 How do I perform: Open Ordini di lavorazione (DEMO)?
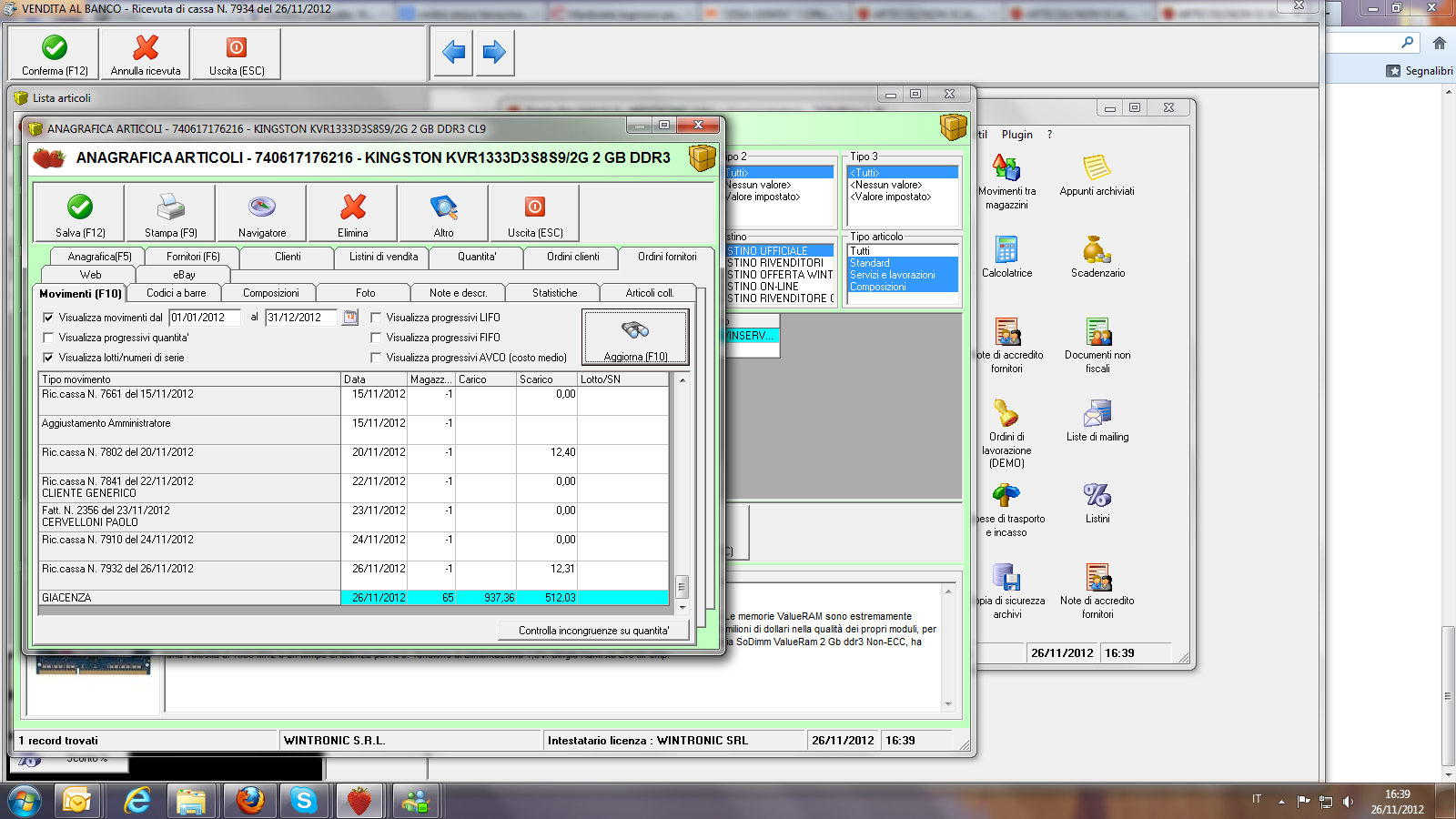(x=1006, y=434)
